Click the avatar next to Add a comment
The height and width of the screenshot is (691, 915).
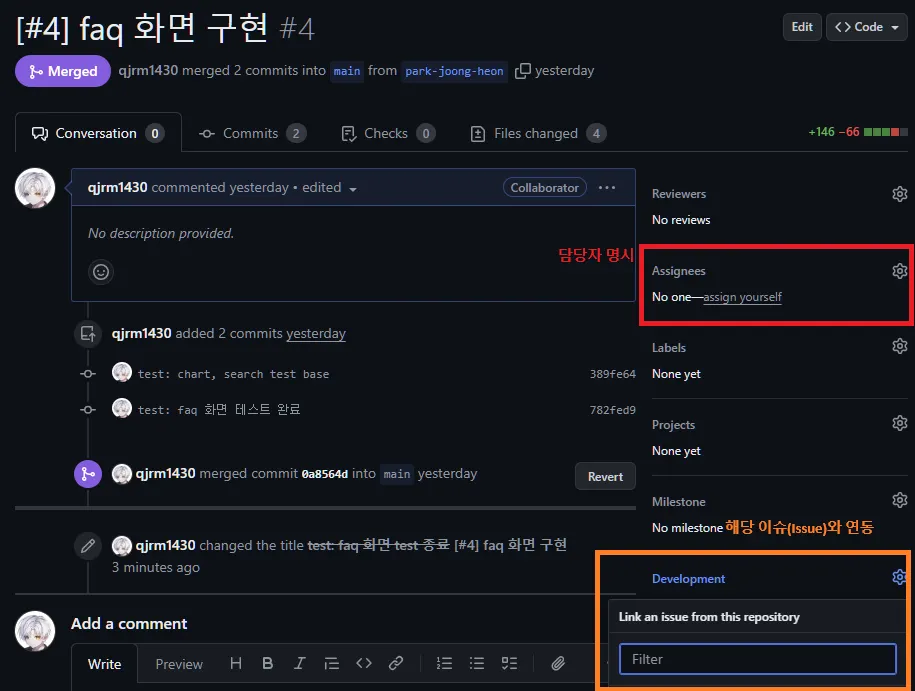tap(35, 631)
